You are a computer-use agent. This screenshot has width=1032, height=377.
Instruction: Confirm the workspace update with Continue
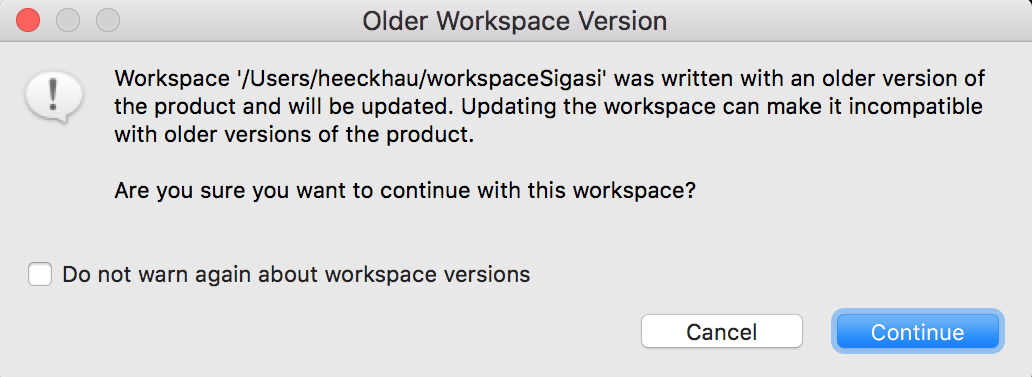point(917,331)
